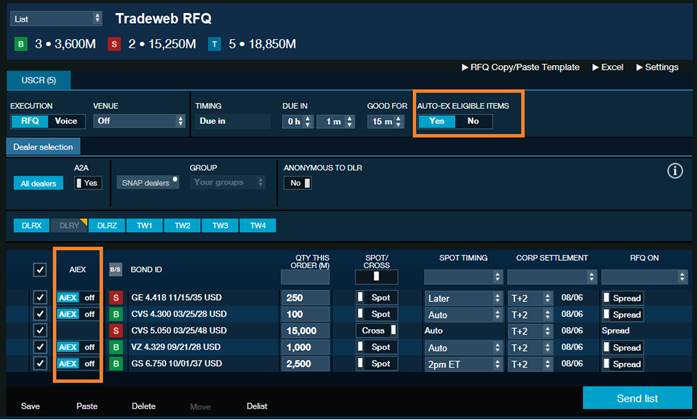Open the 2pm ET spot timing dropdown

[463, 364]
